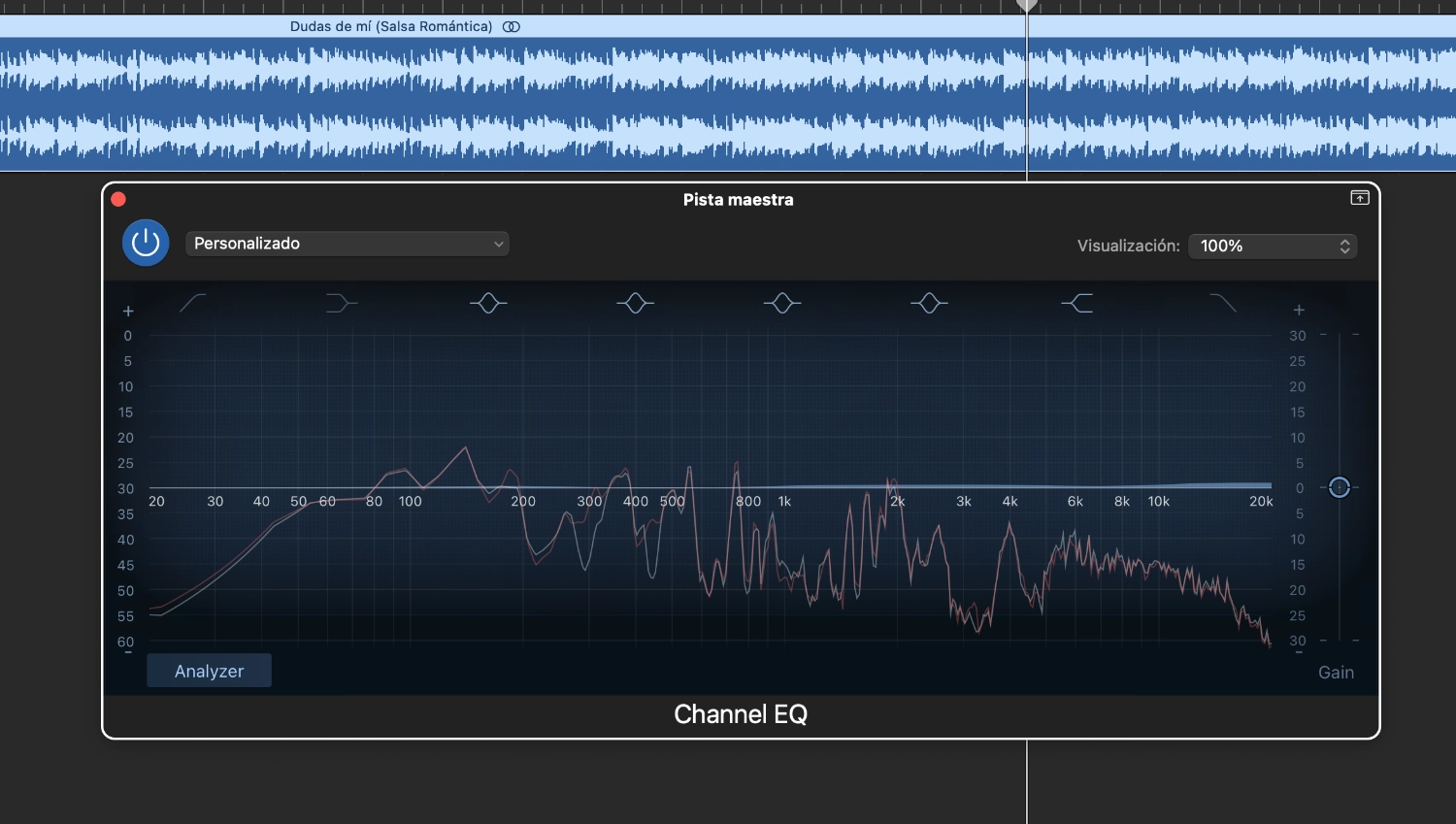Screen dimensions: 1456x824
Task: Open the Personalizado preset dropdown
Action: [347, 244]
